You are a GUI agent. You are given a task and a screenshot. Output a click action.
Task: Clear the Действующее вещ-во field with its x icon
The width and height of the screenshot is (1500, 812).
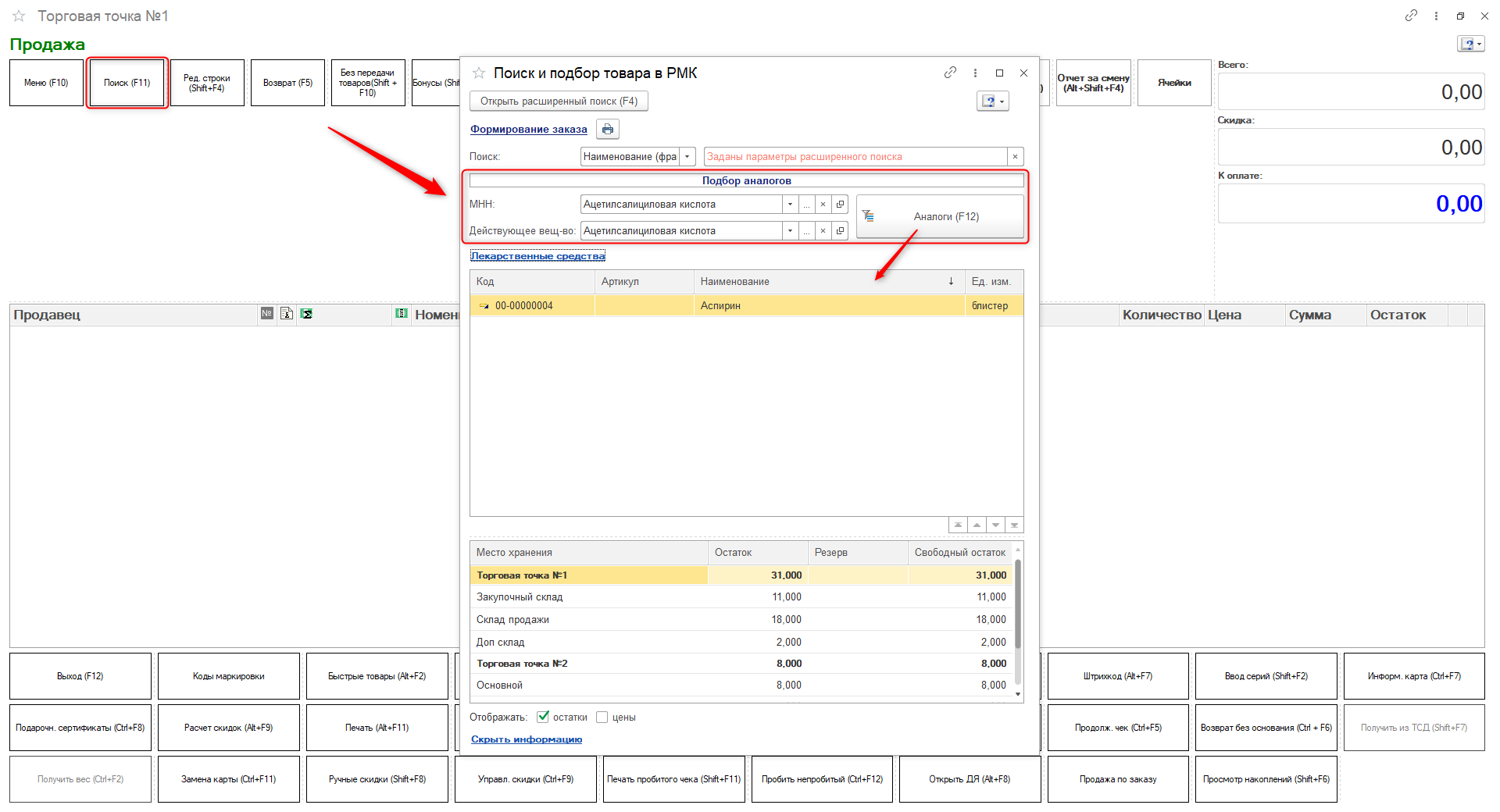[x=823, y=230]
